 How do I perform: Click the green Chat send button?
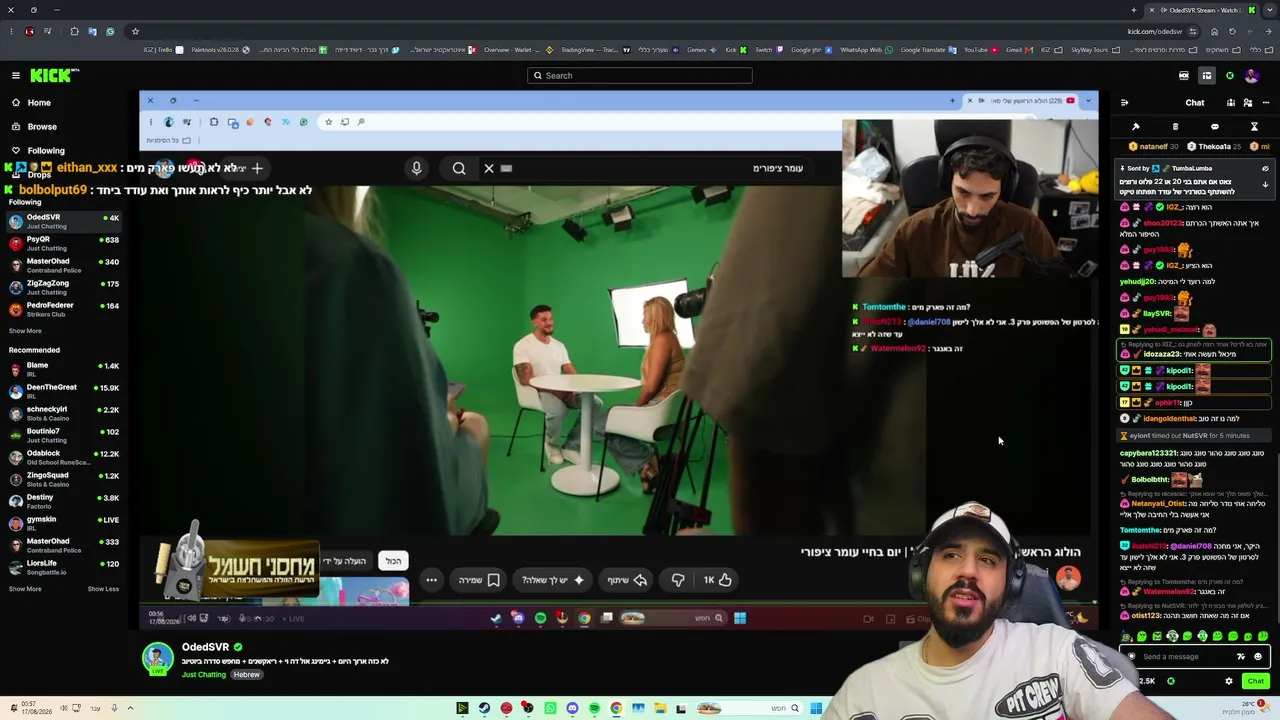1256,681
